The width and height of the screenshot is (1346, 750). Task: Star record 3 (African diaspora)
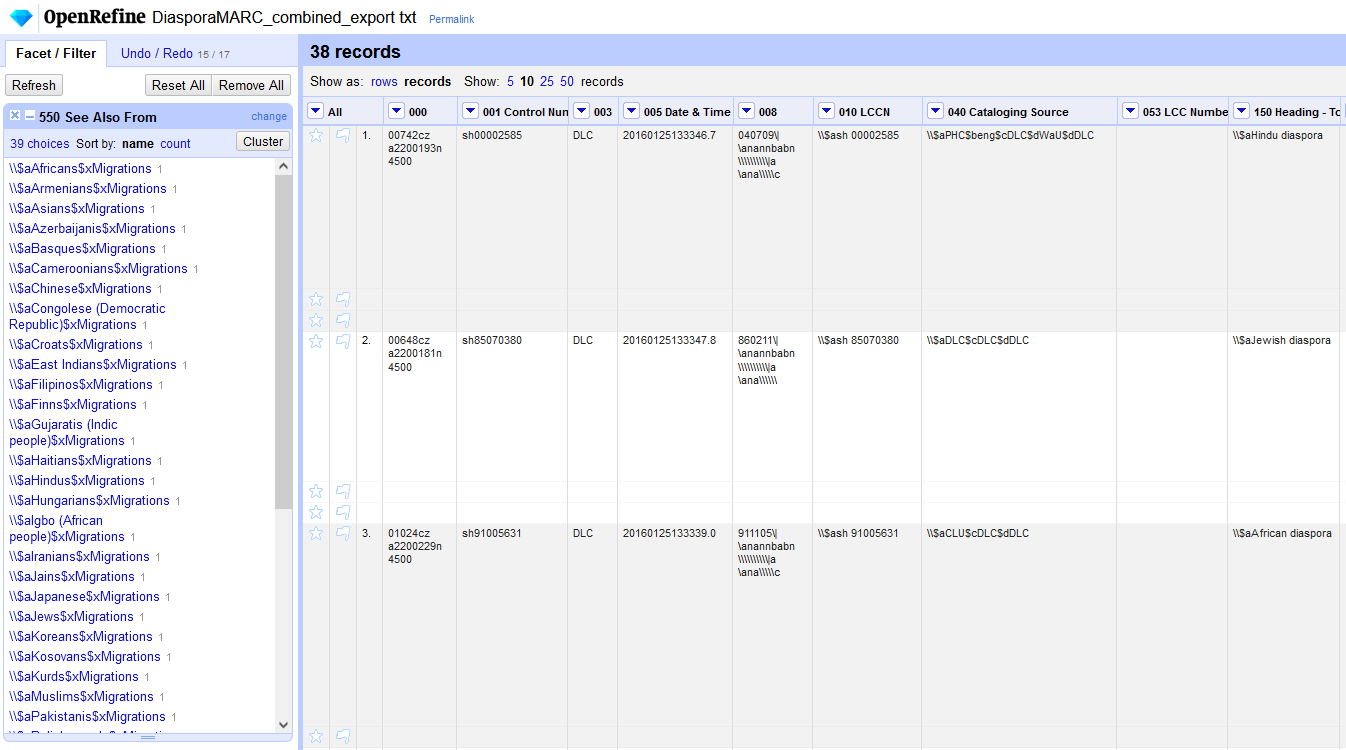click(316, 533)
